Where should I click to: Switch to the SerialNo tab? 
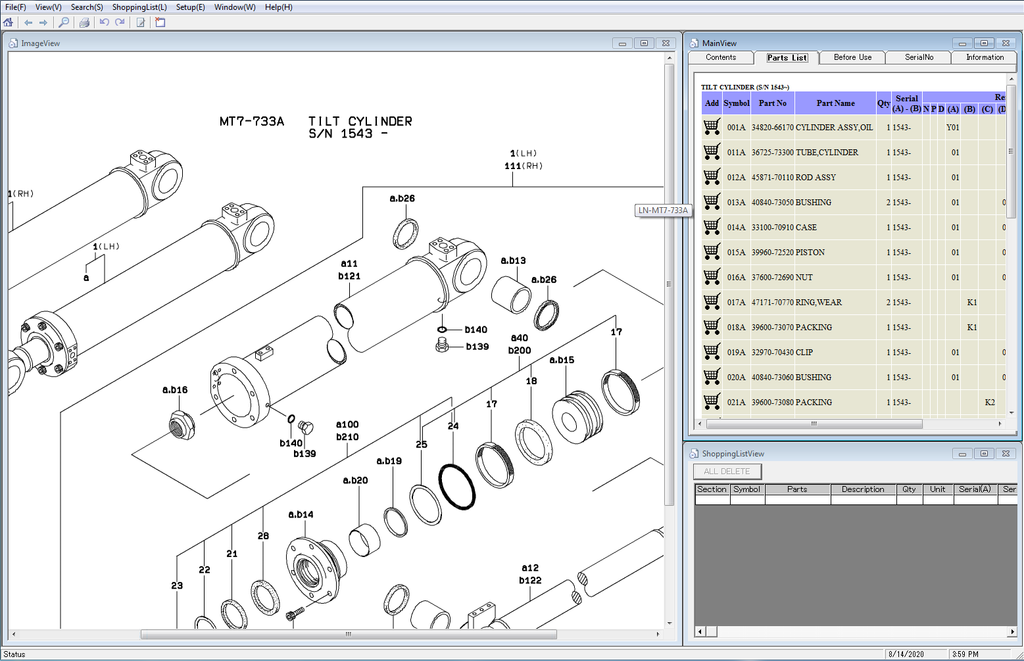pyautogui.click(x=919, y=58)
